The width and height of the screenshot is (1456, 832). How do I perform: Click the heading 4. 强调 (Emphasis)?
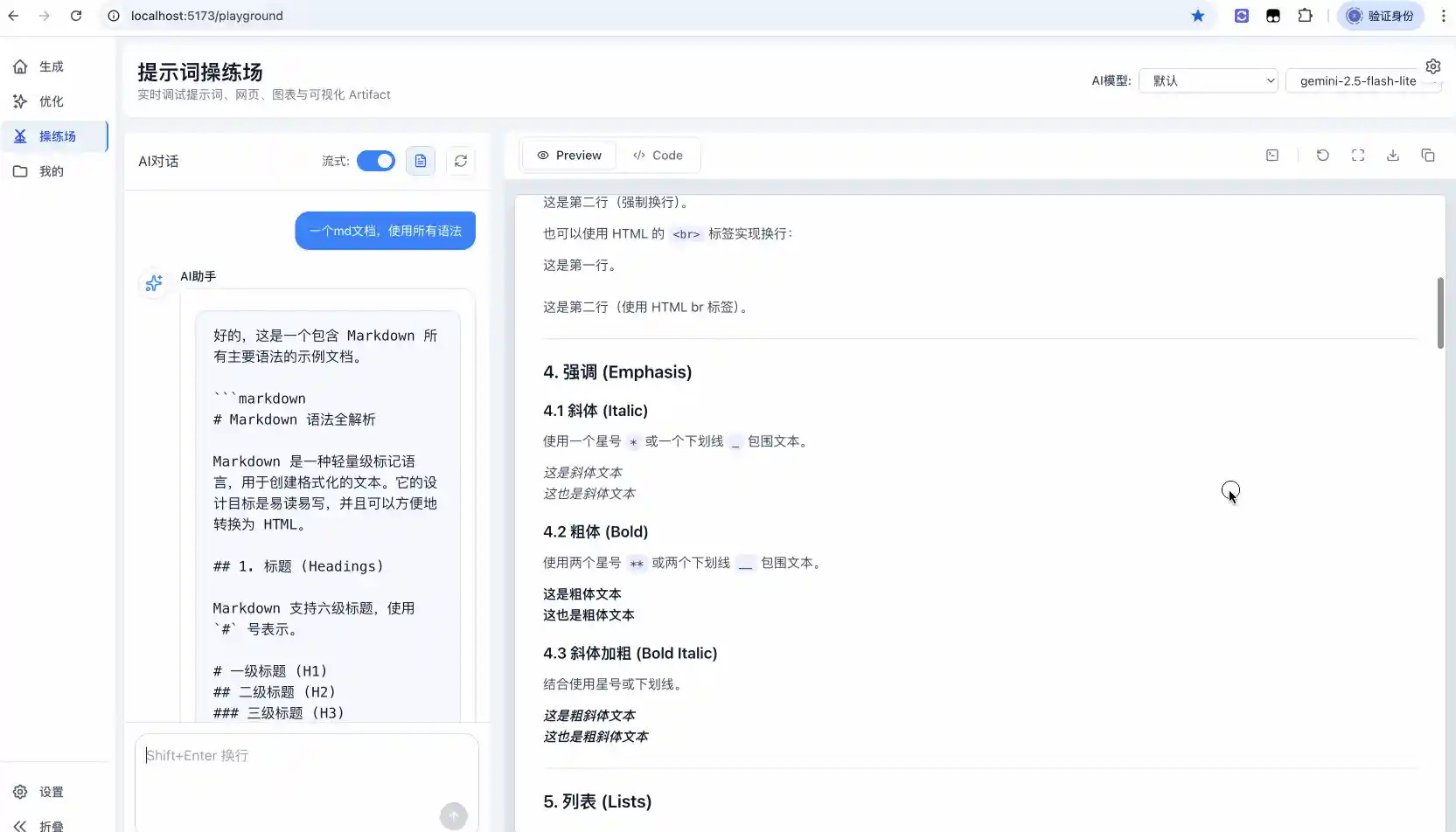point(617,372)
